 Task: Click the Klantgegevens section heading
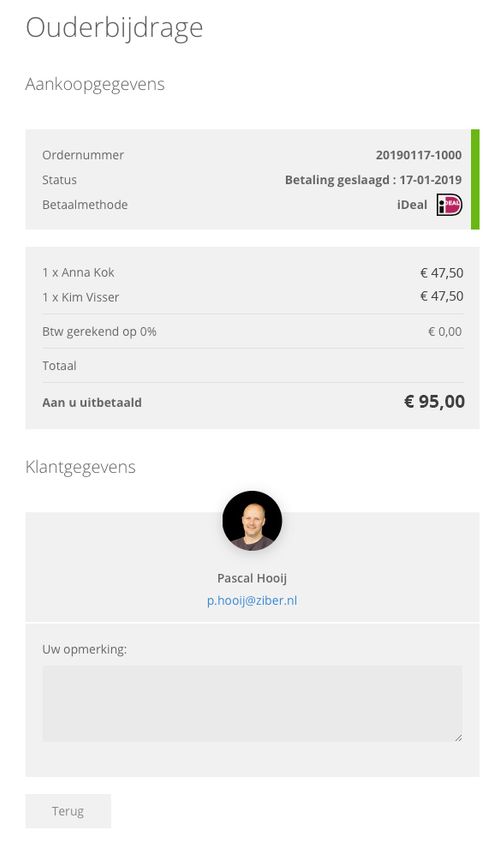tap(81, 467)
